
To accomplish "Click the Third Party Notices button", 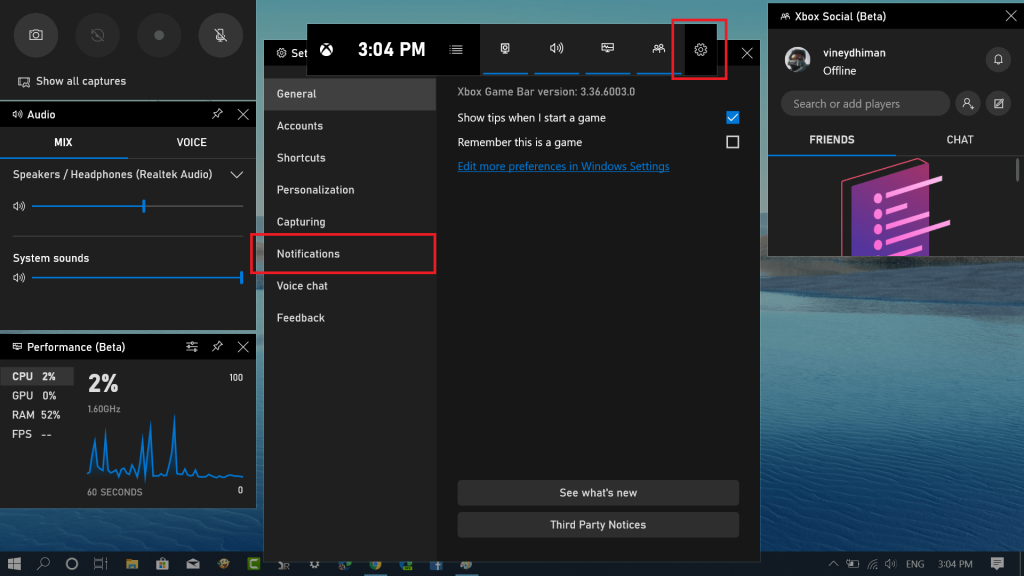I will [x=598, y=525].
